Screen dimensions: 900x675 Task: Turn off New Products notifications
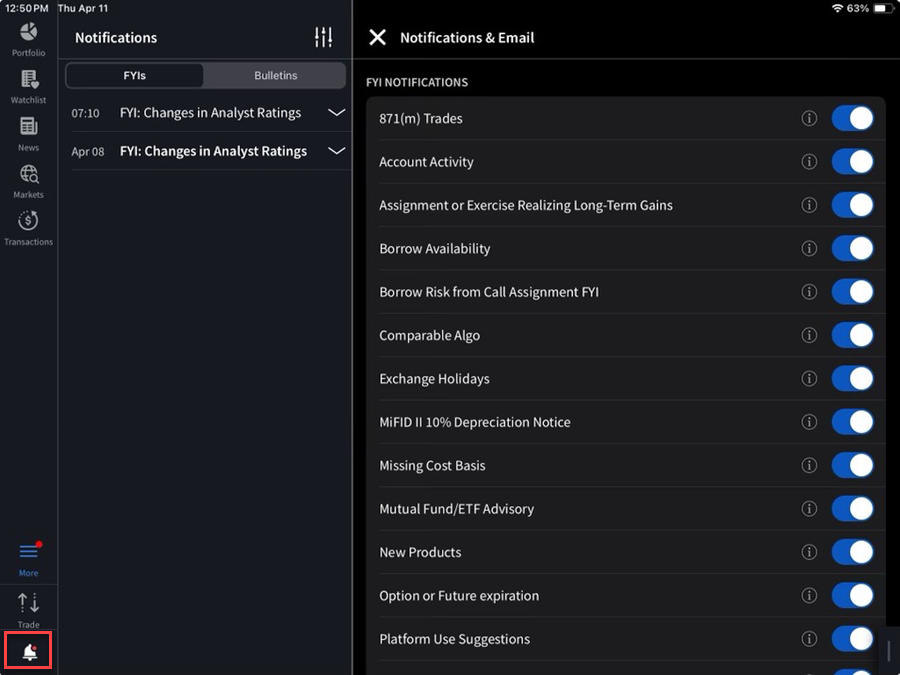(x=852, y=552)
